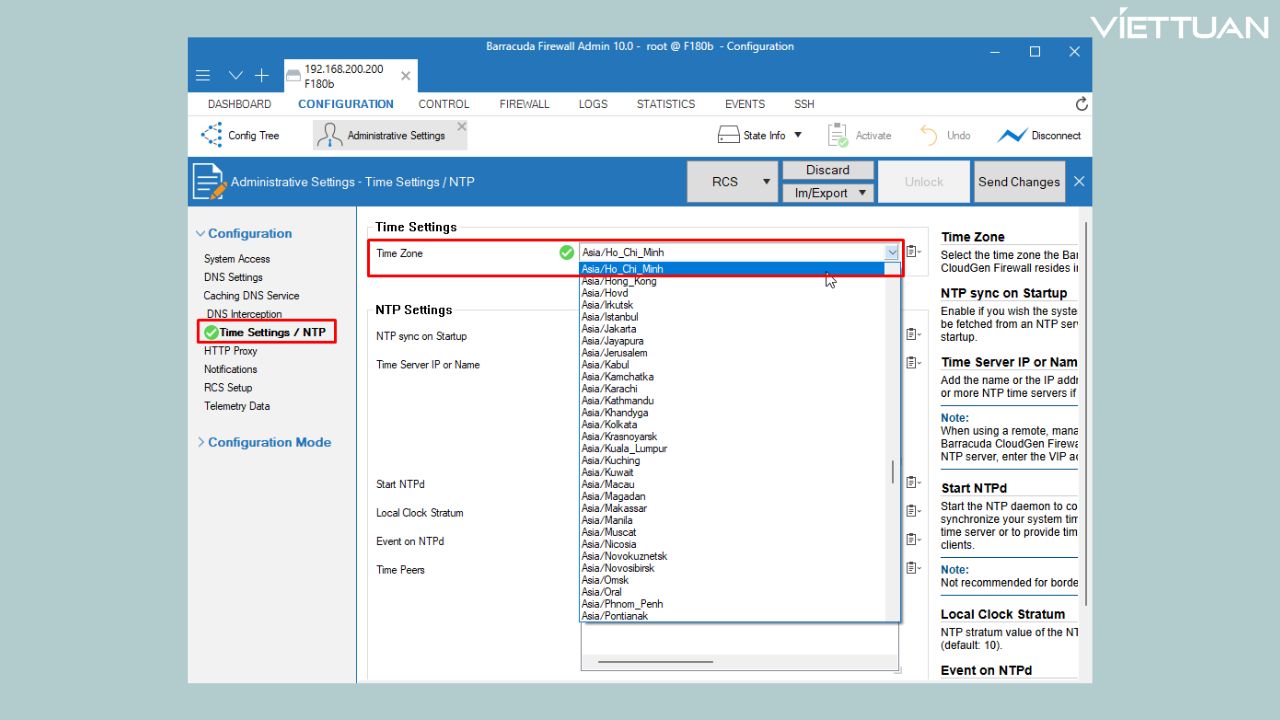Add a new connection tab with plus icon
This screenshot has height=720, width=1280.
tap(261, 76)
